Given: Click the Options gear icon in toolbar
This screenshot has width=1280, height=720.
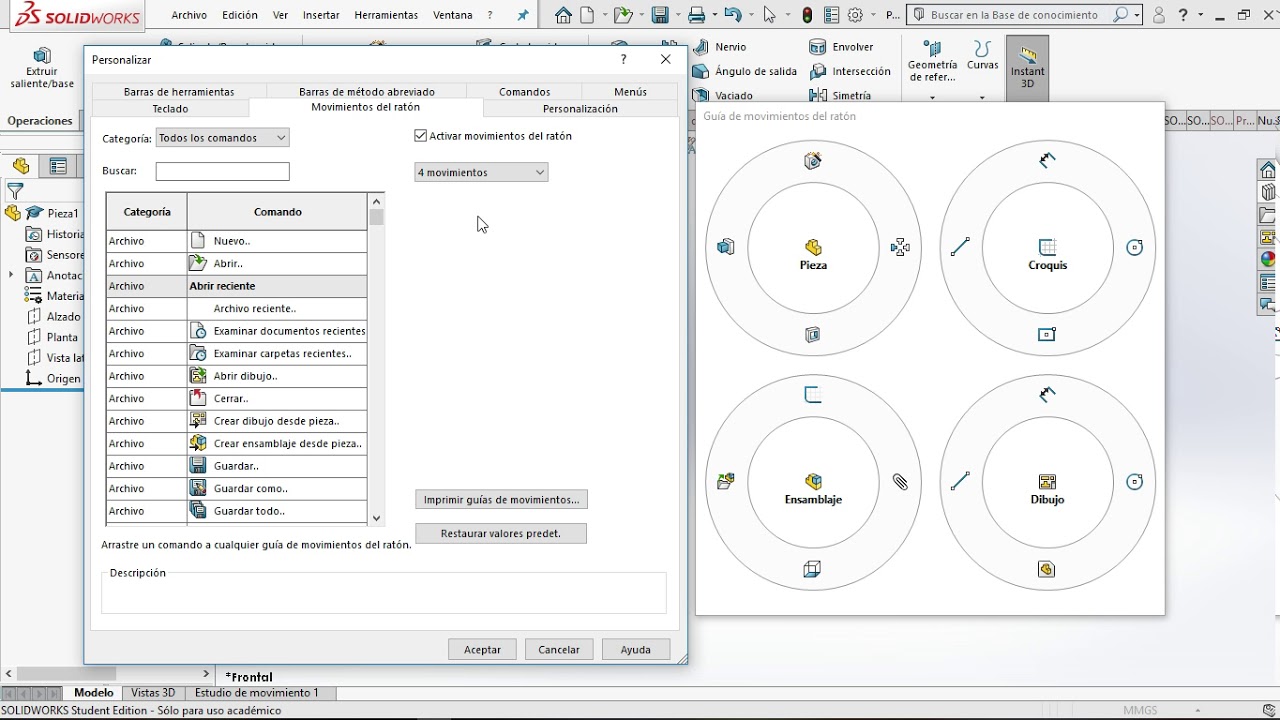Looking at the screenshot, I should [855, 15].
